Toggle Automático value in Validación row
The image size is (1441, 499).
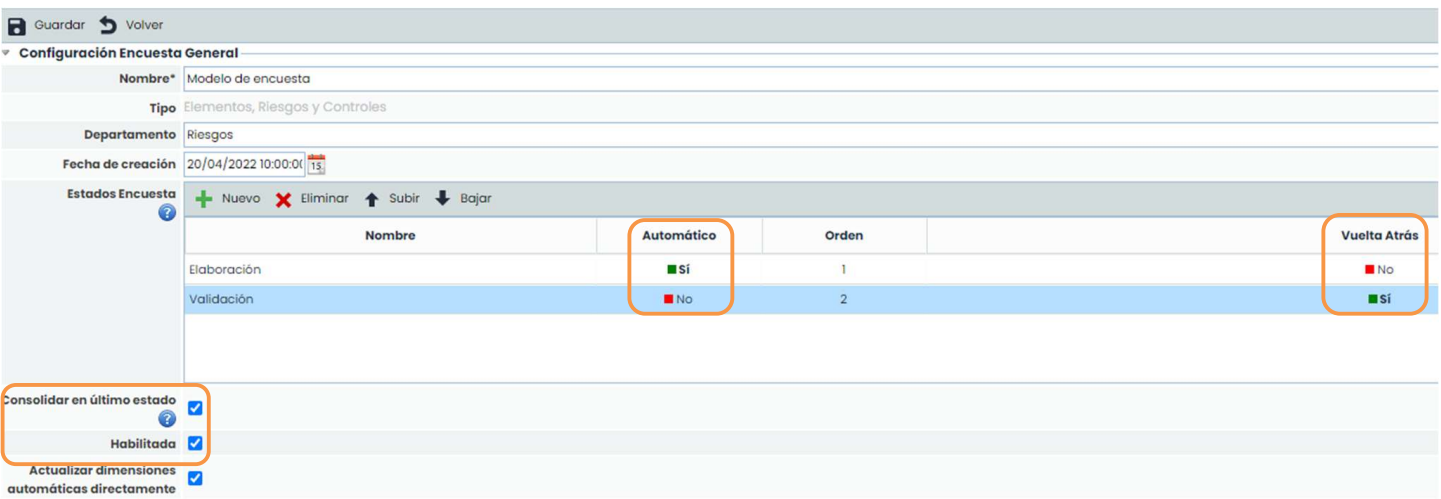(678, 299)
